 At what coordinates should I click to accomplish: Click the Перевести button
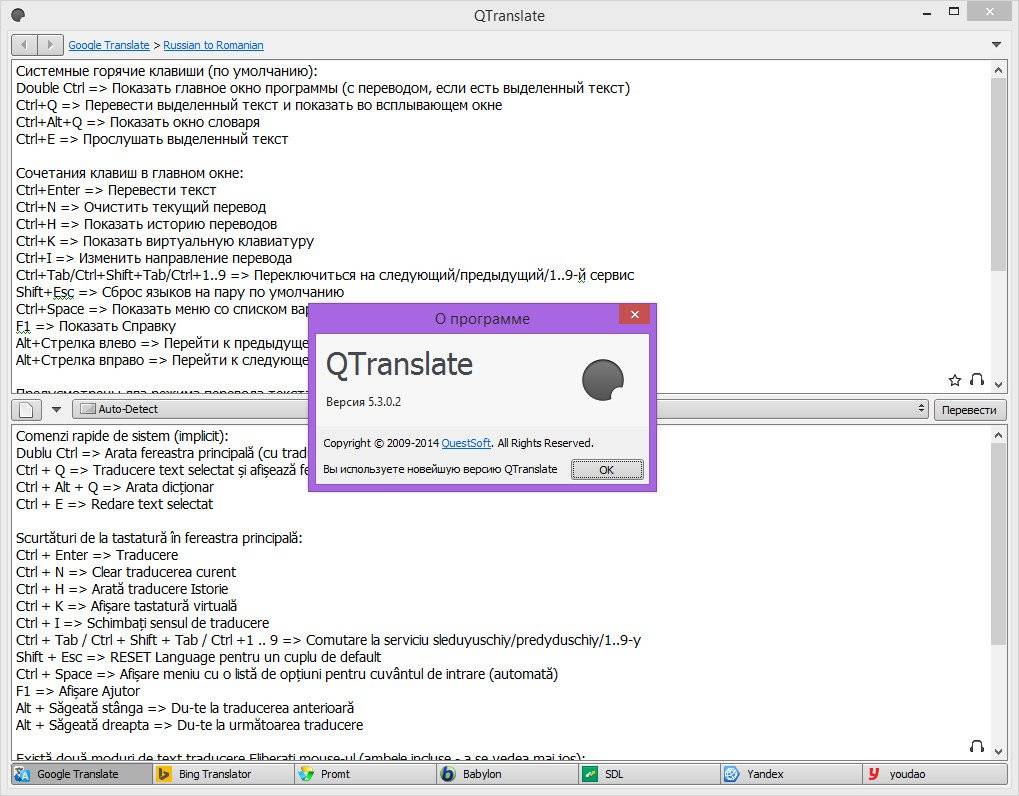coord(969,410)
